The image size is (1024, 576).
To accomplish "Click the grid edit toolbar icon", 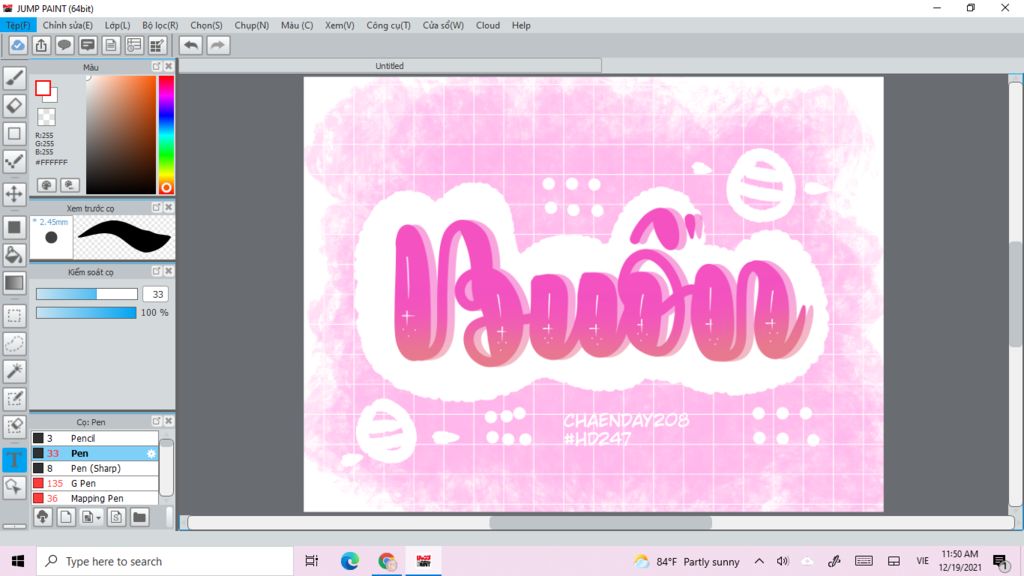I will tap(157, 45).
